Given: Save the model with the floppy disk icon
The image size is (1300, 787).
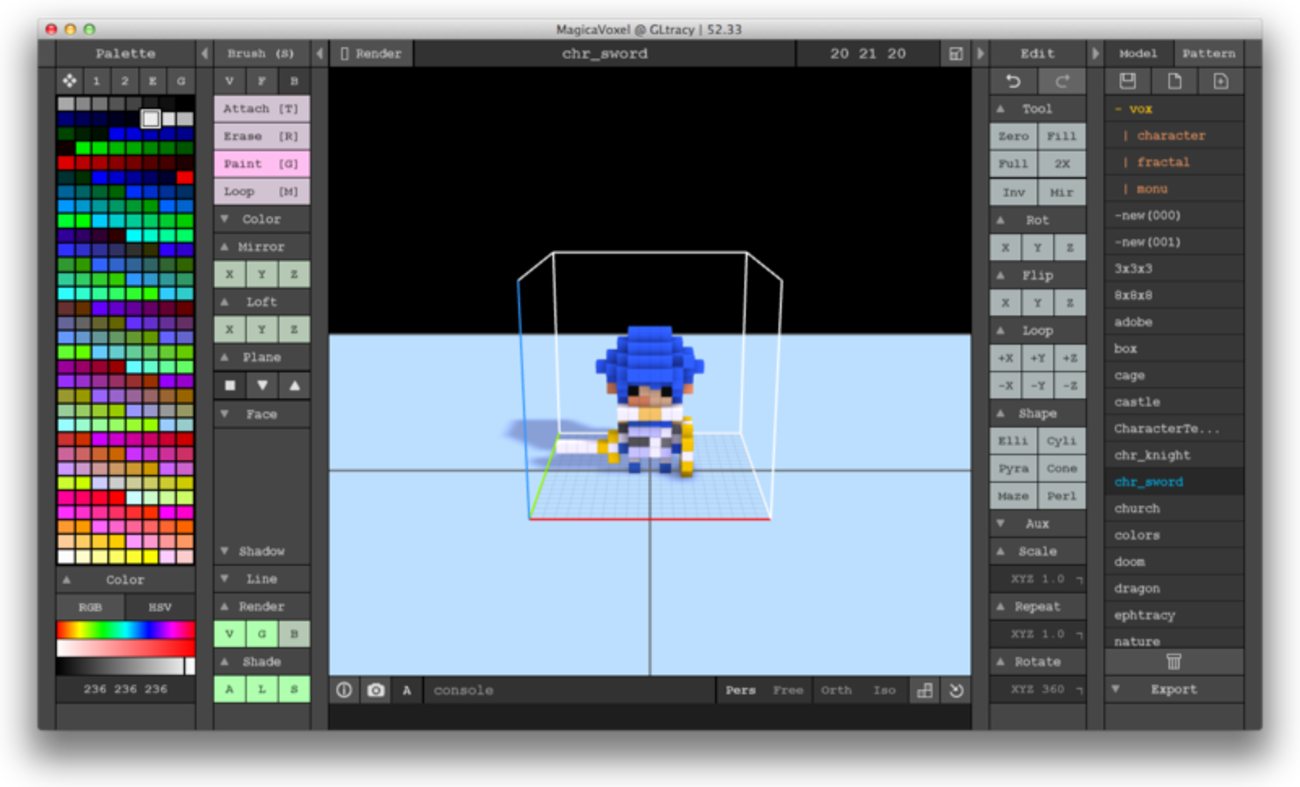Looking at the screenshot, I should coord(1128,82).
